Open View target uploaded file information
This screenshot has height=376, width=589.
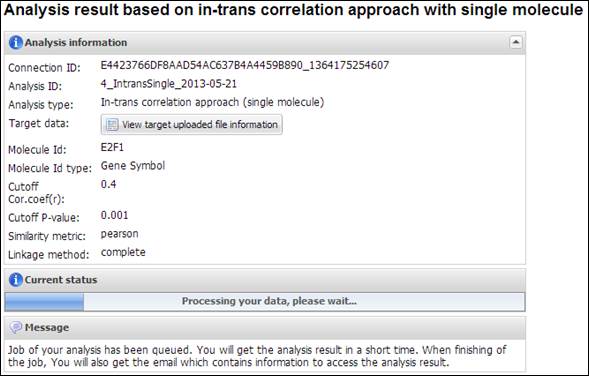click(x=192, y=125)
